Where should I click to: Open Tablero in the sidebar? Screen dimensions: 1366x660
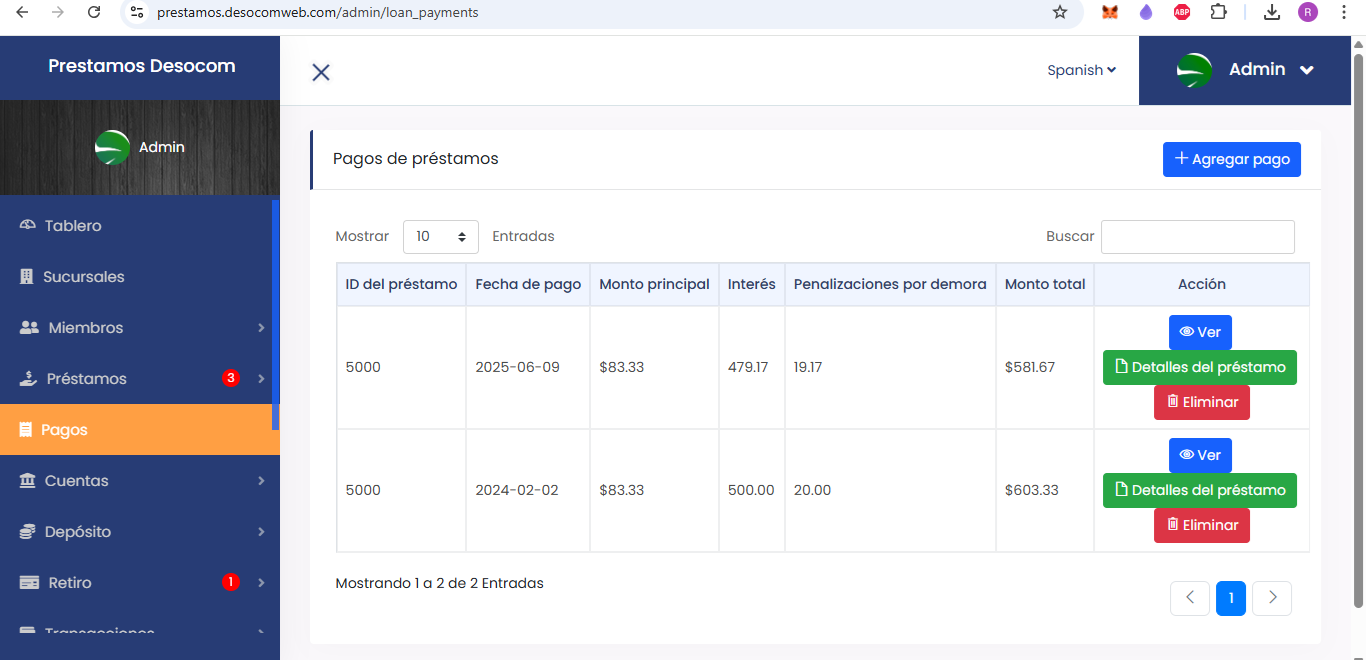pyautogui.click(x=73, y=226)
